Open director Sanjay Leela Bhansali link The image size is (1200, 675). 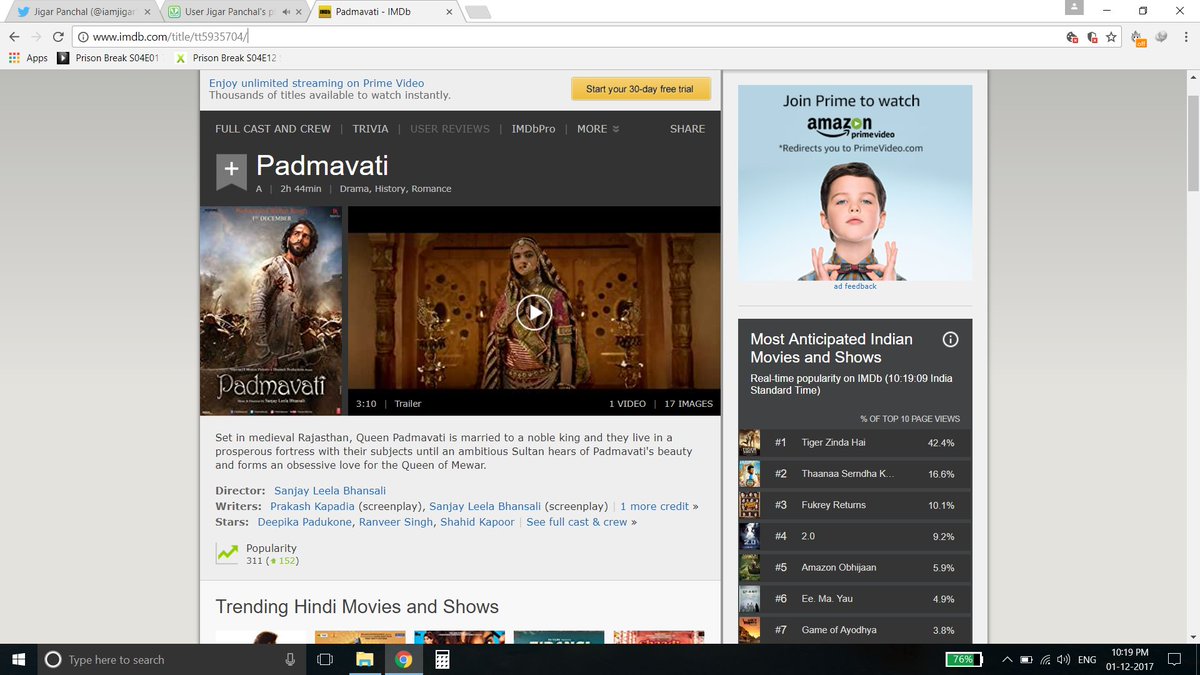click(x=330, y=491)
